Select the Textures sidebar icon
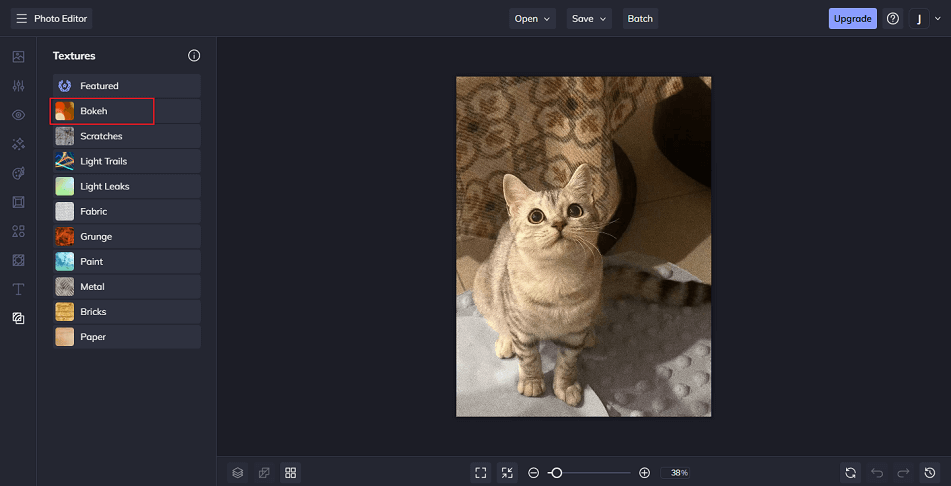The height and width of the screenshot is (486, 951). pyautogui.click(x=18, y=318)
